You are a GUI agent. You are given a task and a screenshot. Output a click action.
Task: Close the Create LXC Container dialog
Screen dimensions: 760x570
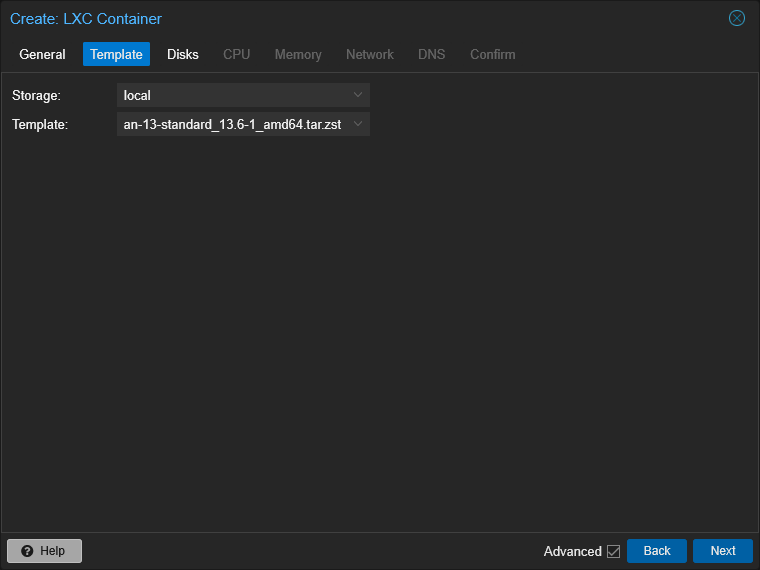(x=736, y=18)
